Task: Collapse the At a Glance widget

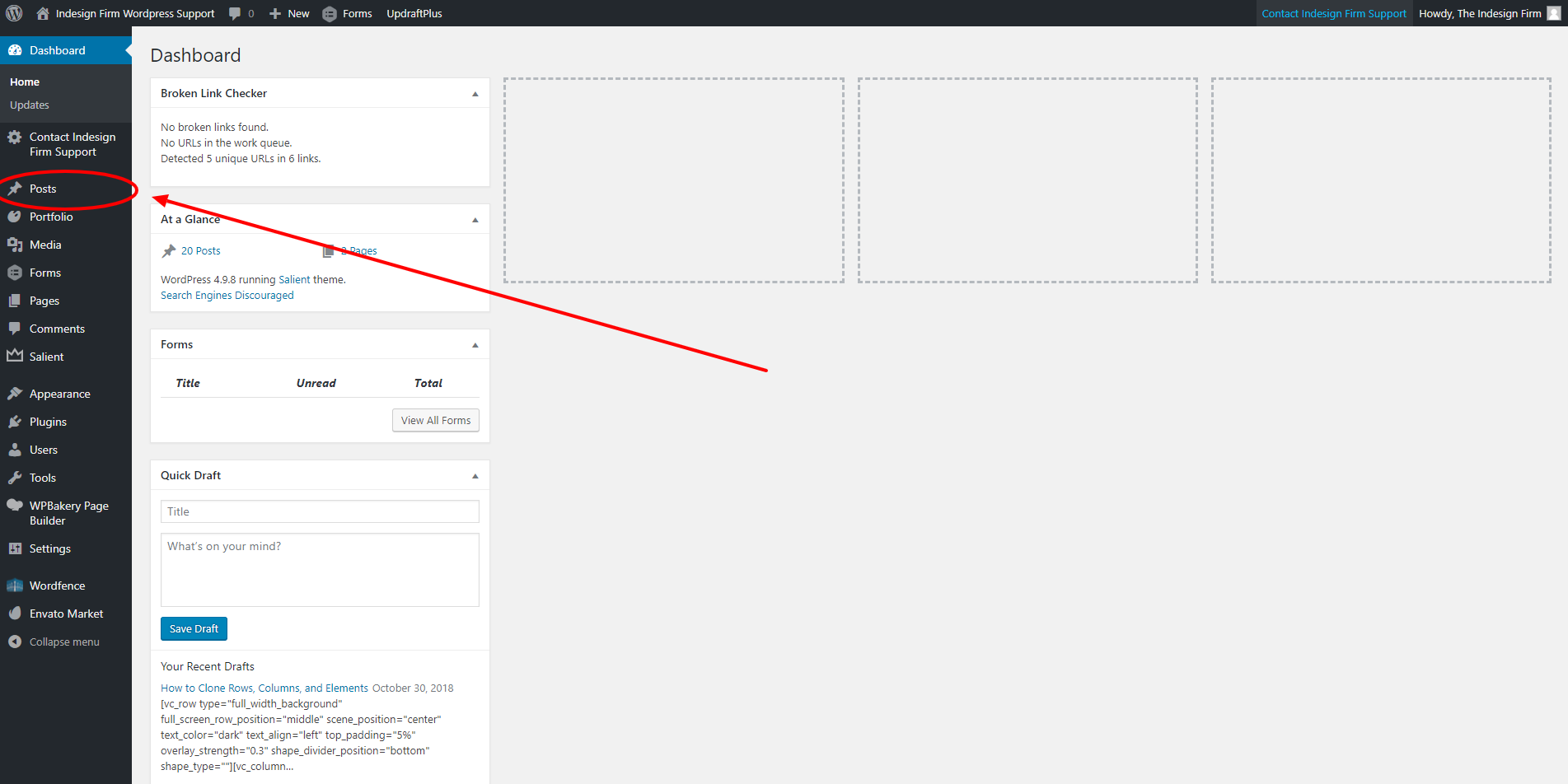Action: (x=475, y=220)
